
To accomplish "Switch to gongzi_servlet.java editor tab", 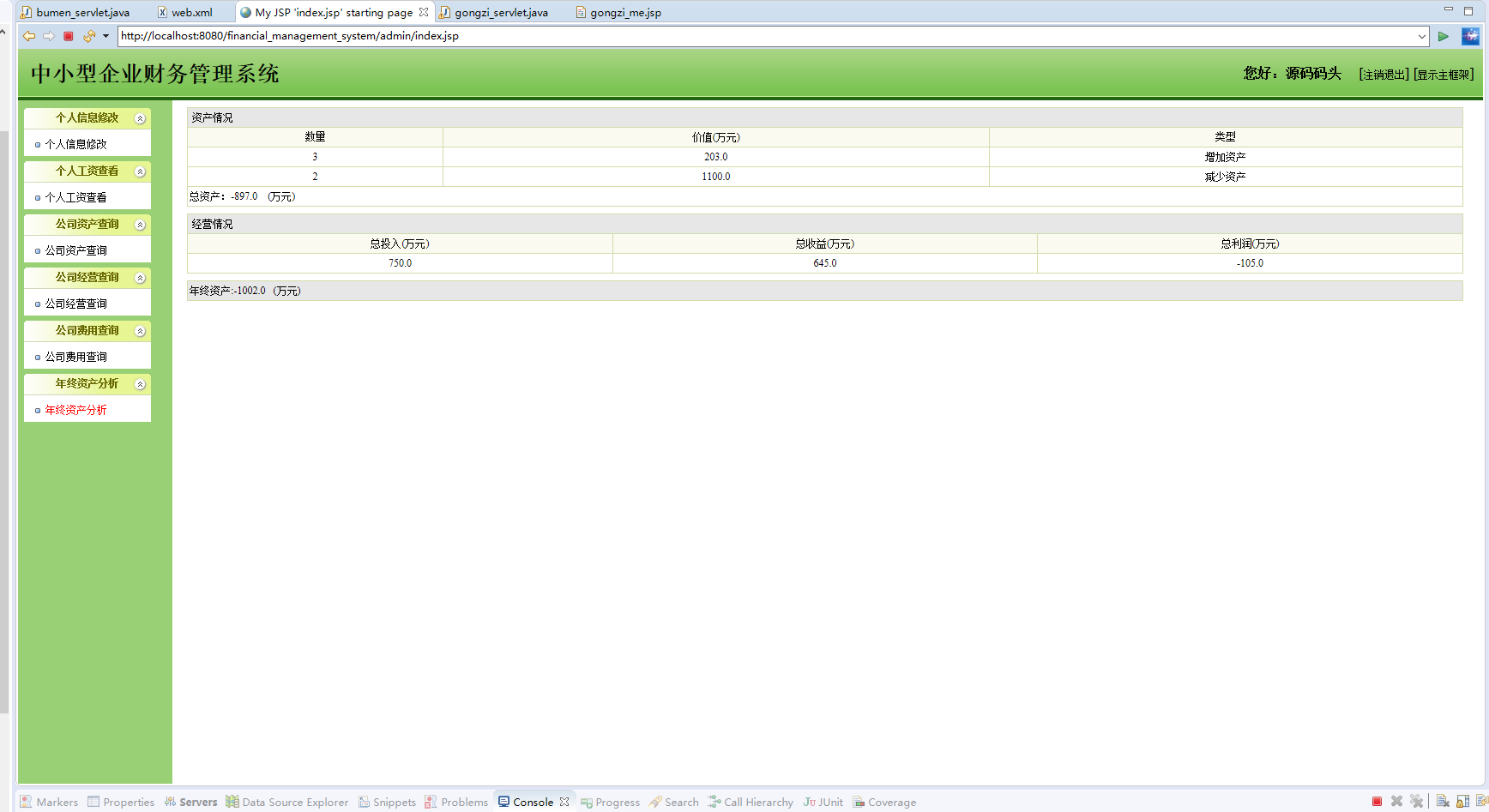I will (500, 12).
